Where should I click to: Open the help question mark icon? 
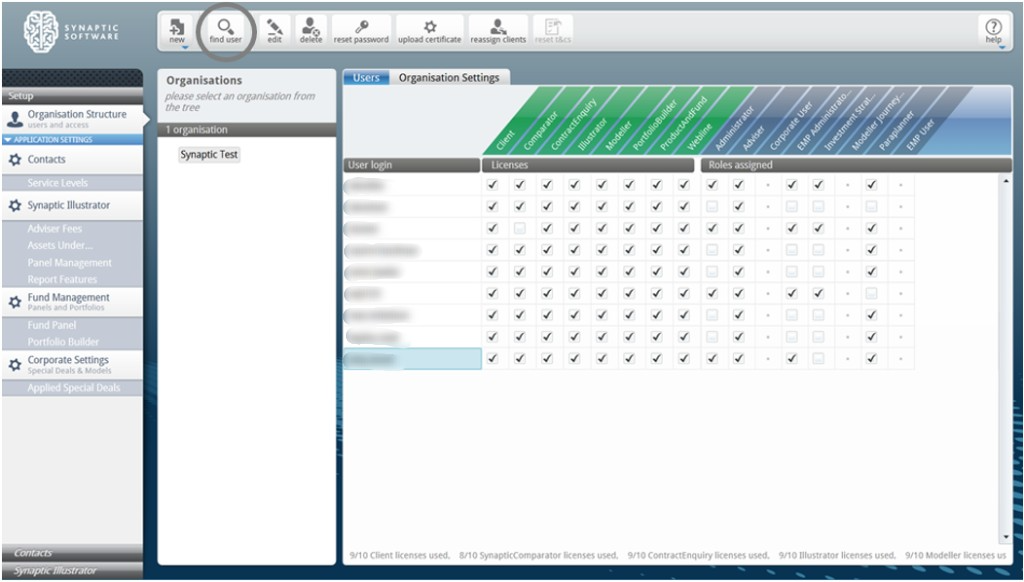click(x=993, y=31)
